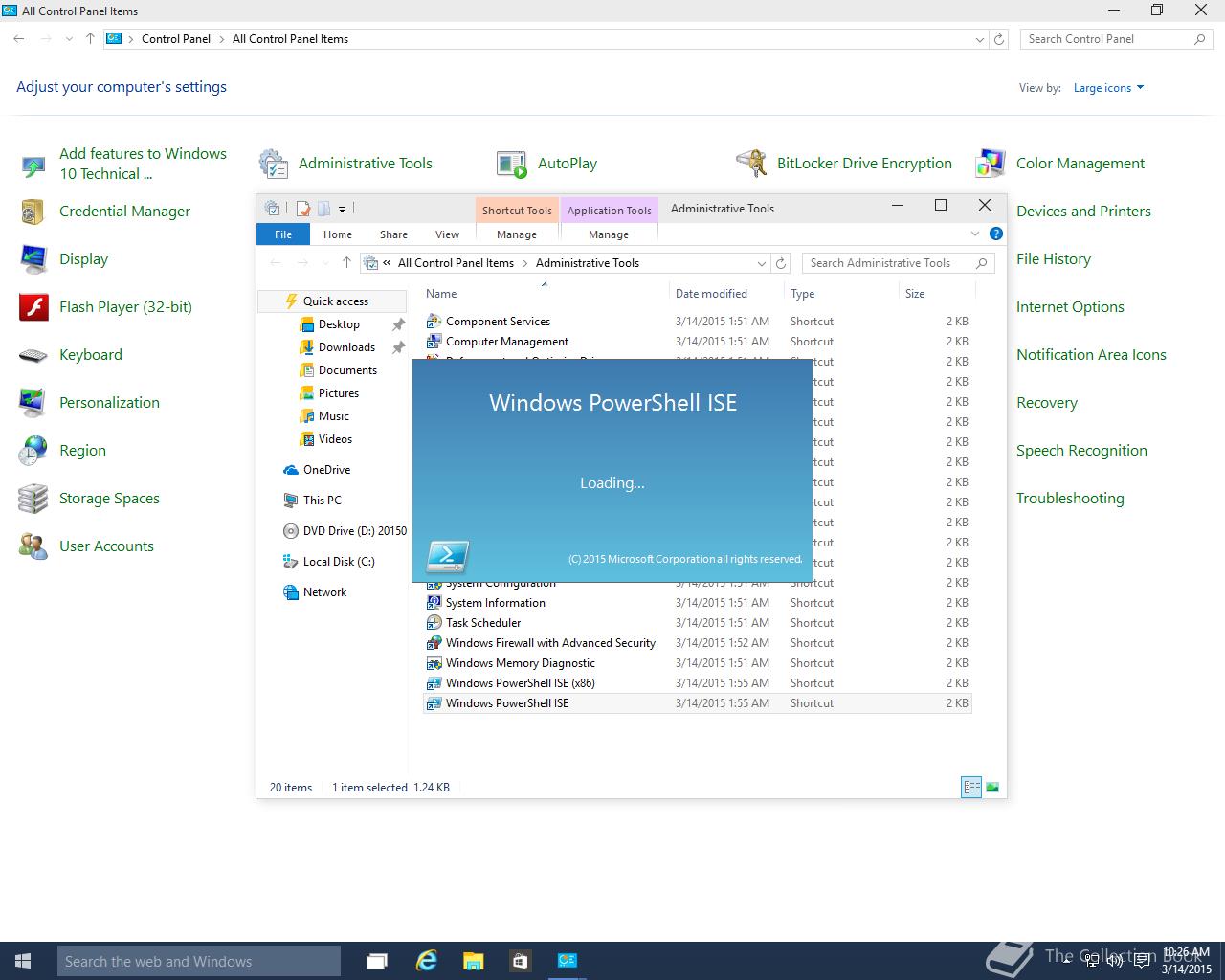Open recent locations dropdown in Control Panel

click(69, 39)
